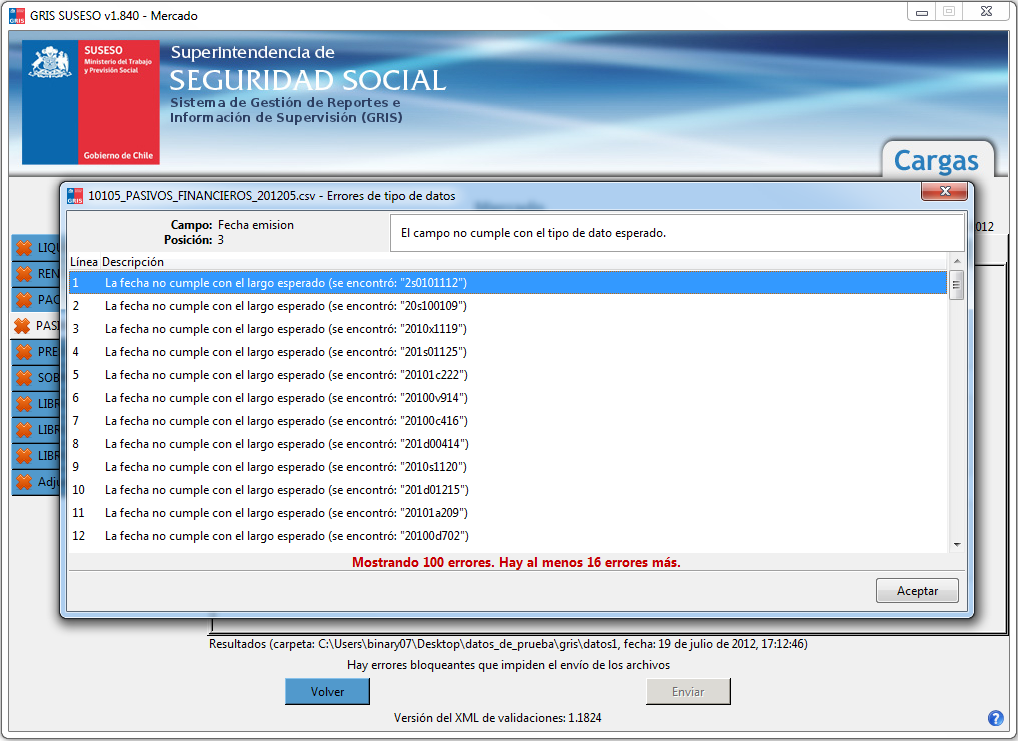Select error line 1 with "2s0101112"
Screen dimensions: 1018x741
(x=508, y=283)
